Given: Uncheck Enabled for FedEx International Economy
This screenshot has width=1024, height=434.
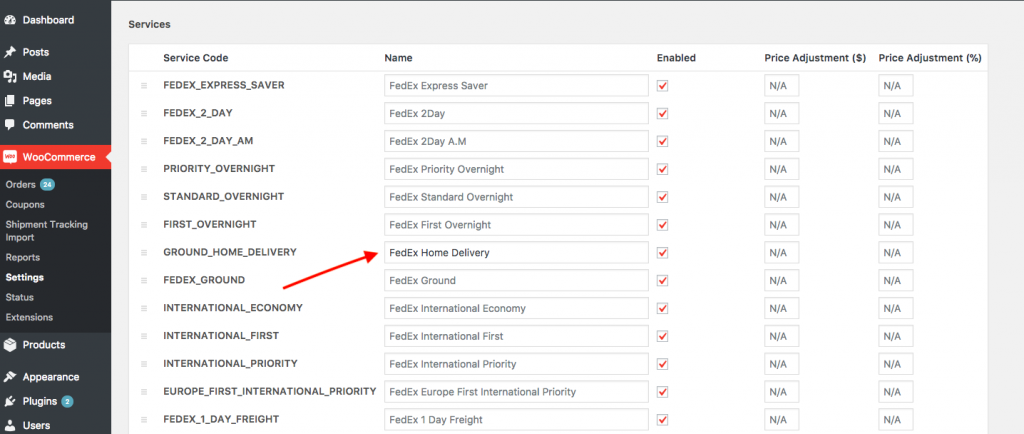Looking at the screenshot, I should 662,308.
